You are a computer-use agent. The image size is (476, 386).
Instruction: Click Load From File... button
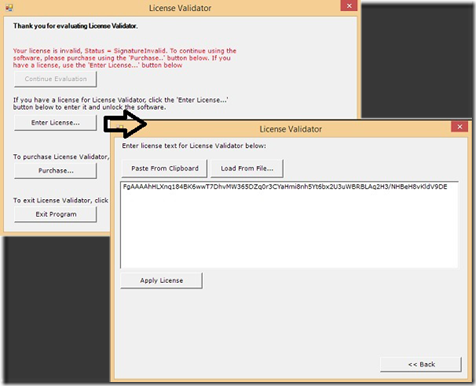click(x=247, y=169)
